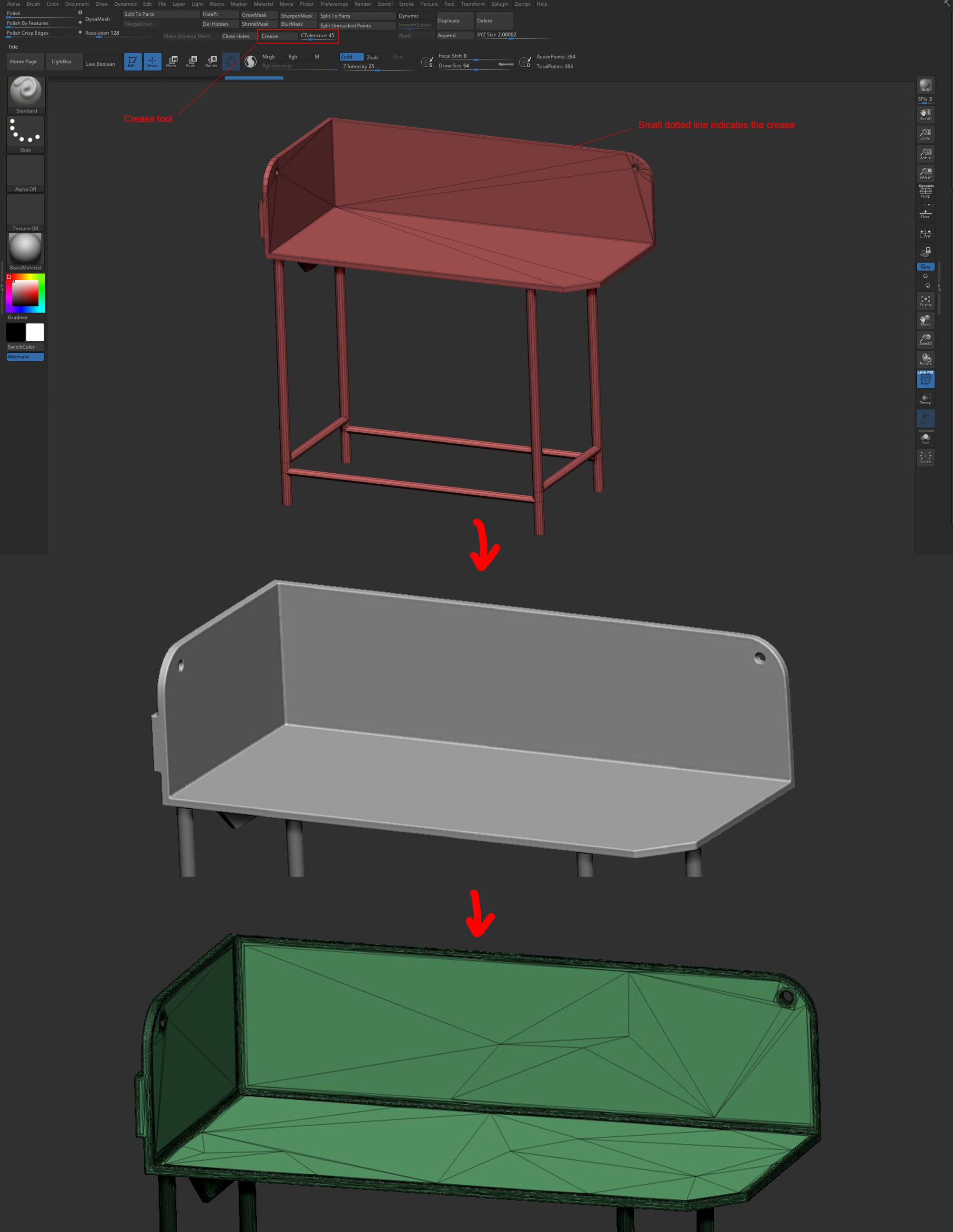Screen dimensions: 953x1232
Task: Toggle Persp perspective view
Action: pyautogui.click(x=925, y=191)
